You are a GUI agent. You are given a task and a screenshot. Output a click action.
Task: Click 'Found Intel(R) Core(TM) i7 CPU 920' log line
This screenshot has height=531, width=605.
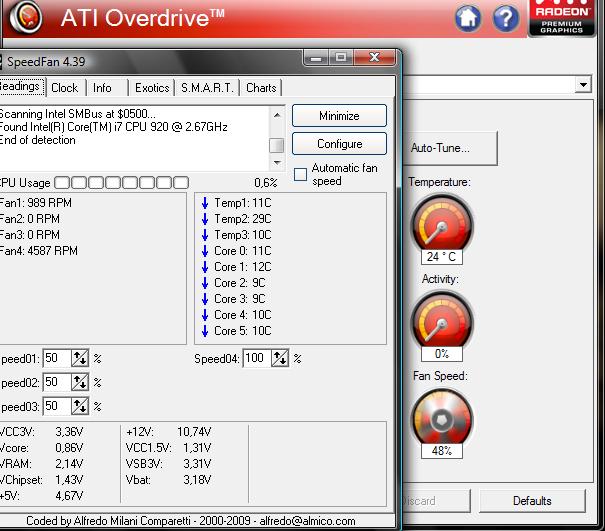114,127
